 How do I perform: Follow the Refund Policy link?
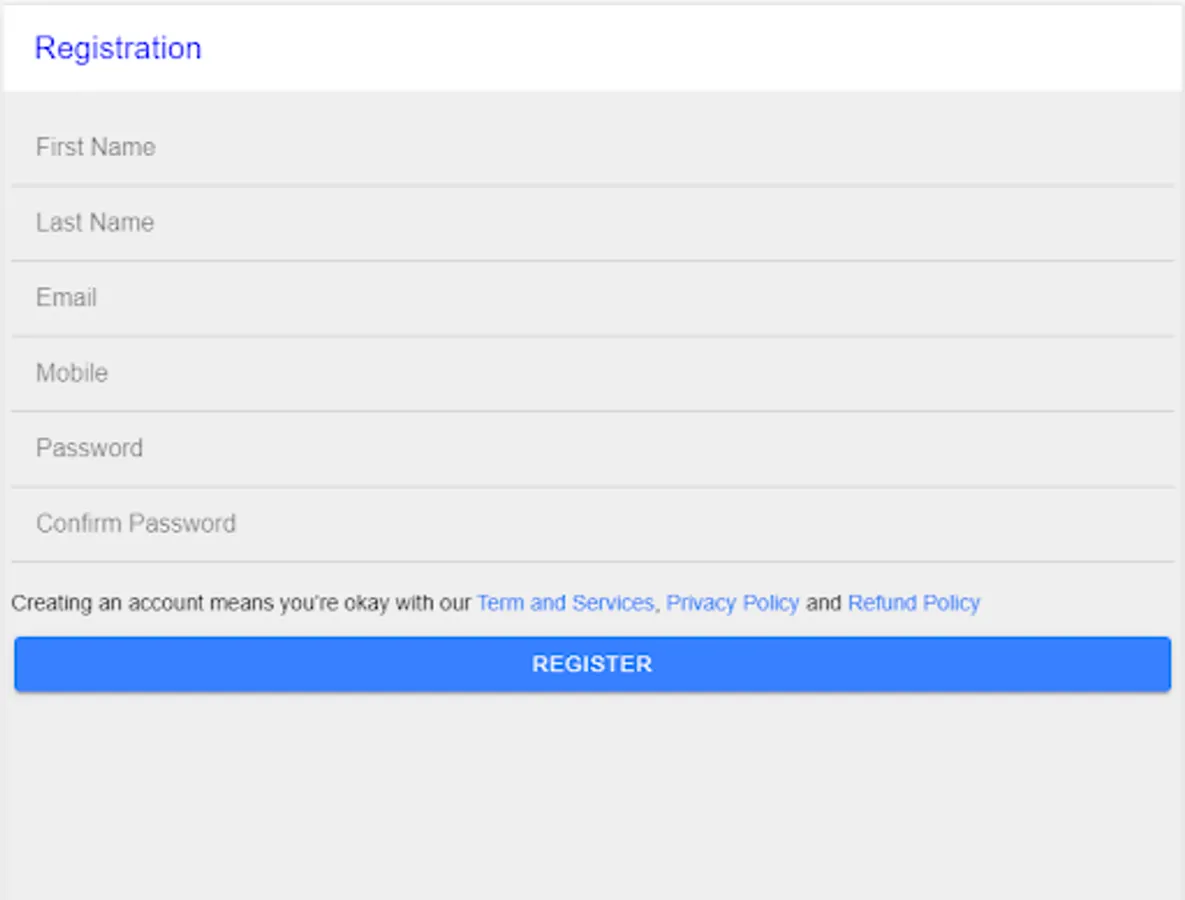click(x=913, y=603)
